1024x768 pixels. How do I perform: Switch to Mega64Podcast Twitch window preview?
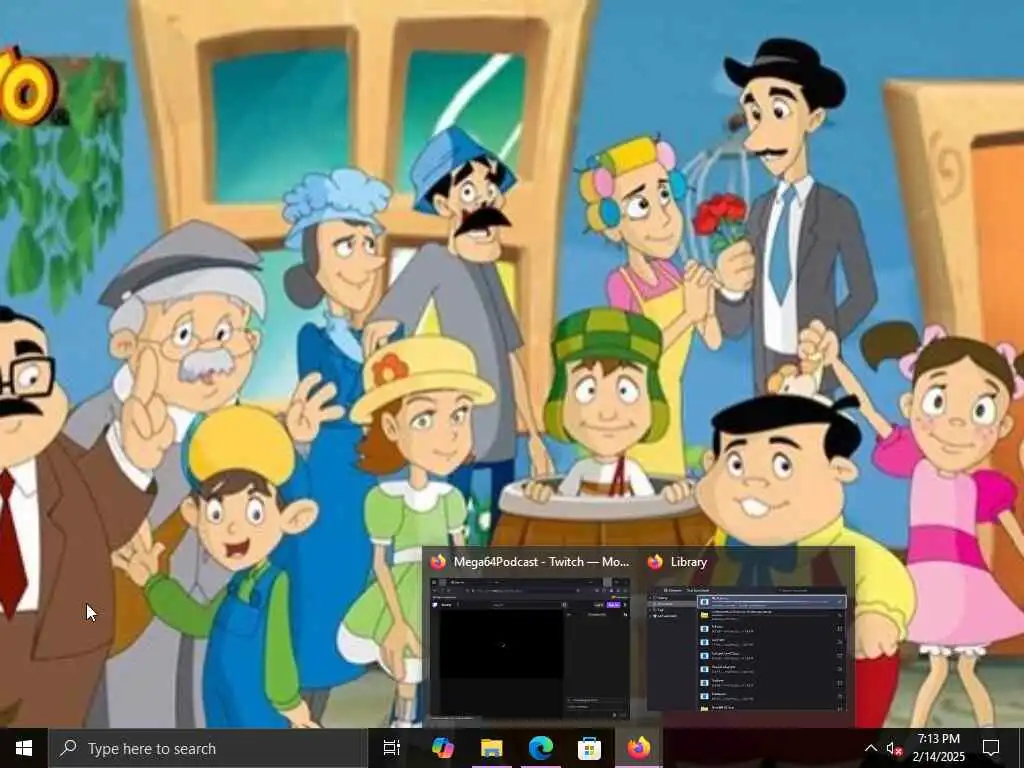(x=530, y=647)
